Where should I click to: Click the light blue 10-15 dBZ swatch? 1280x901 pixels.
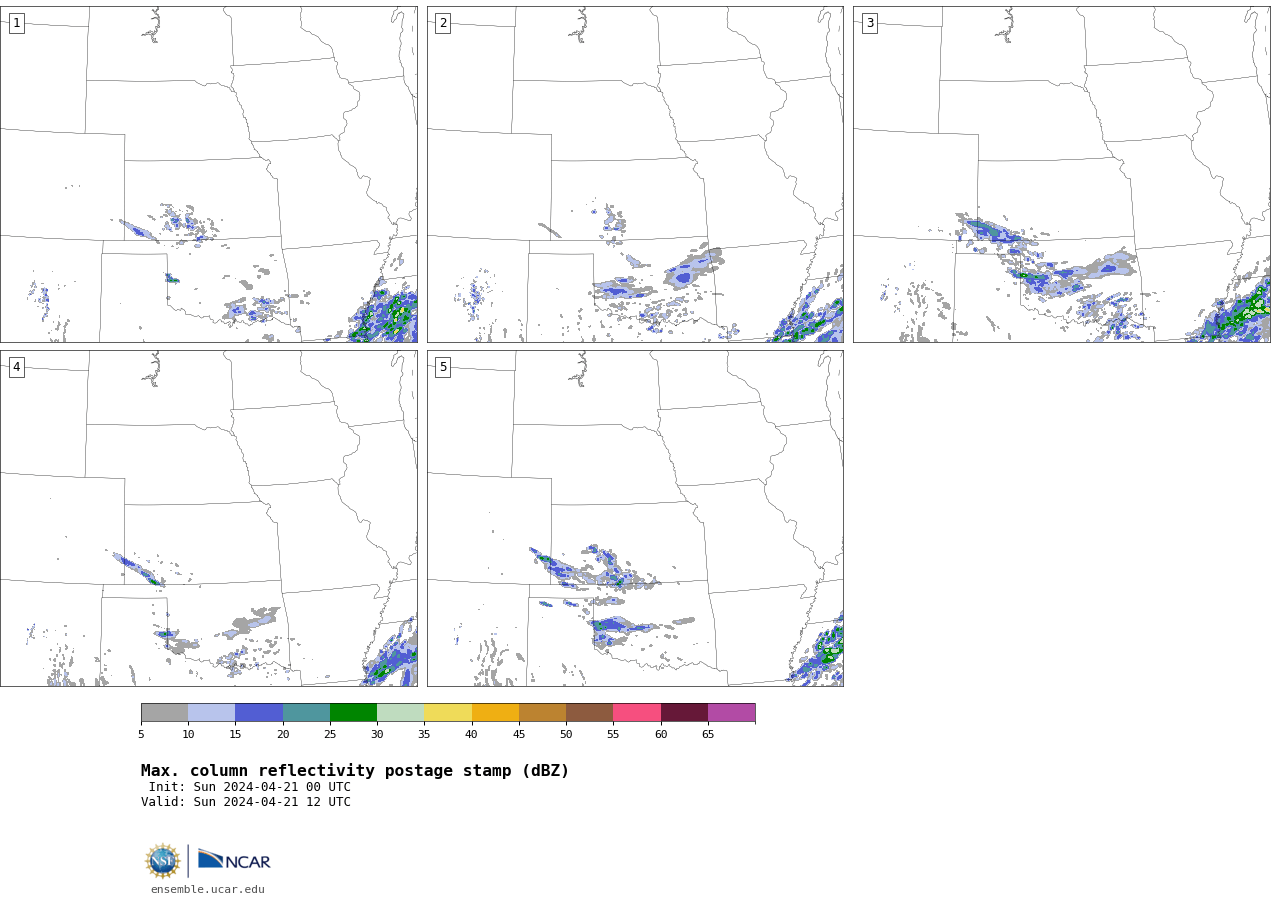click(x=211, y=713)
